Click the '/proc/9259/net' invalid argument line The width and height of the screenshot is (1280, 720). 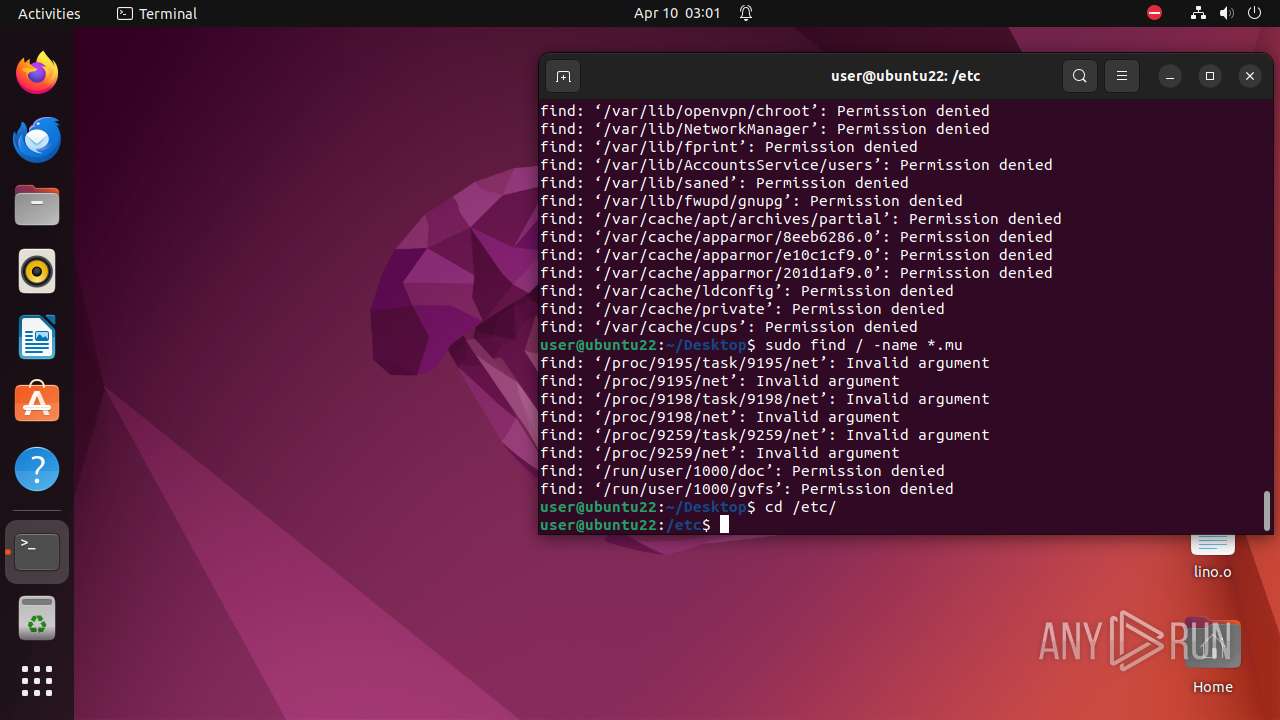pos(720,453)
